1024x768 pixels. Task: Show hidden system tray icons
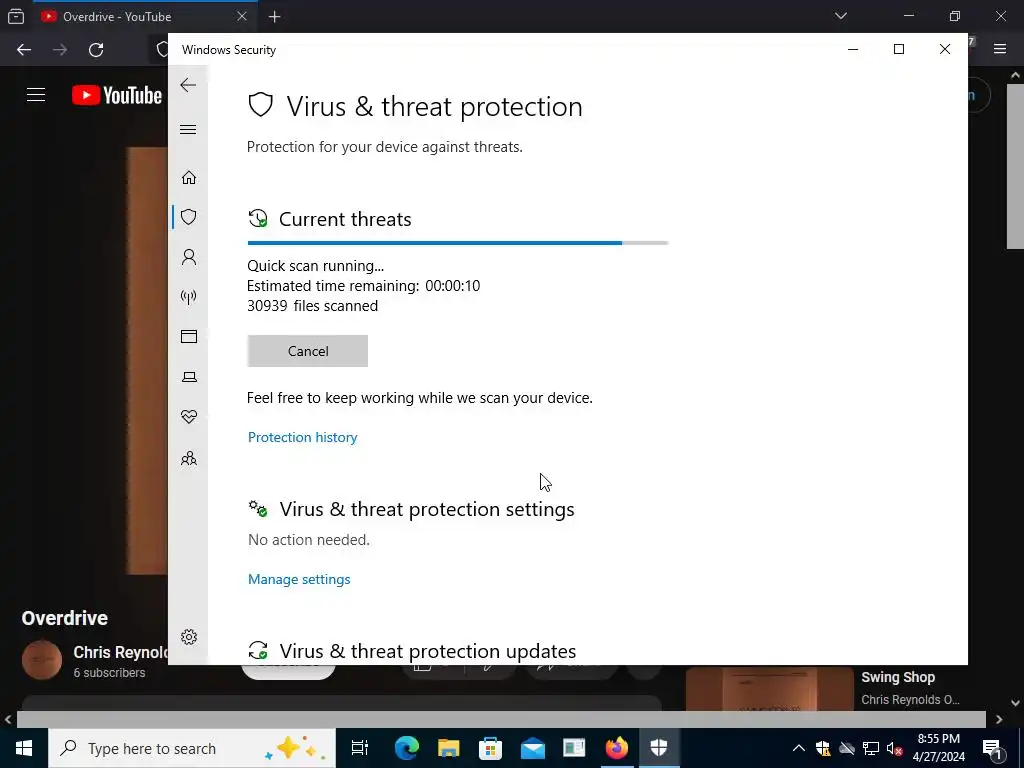[799, 748]
